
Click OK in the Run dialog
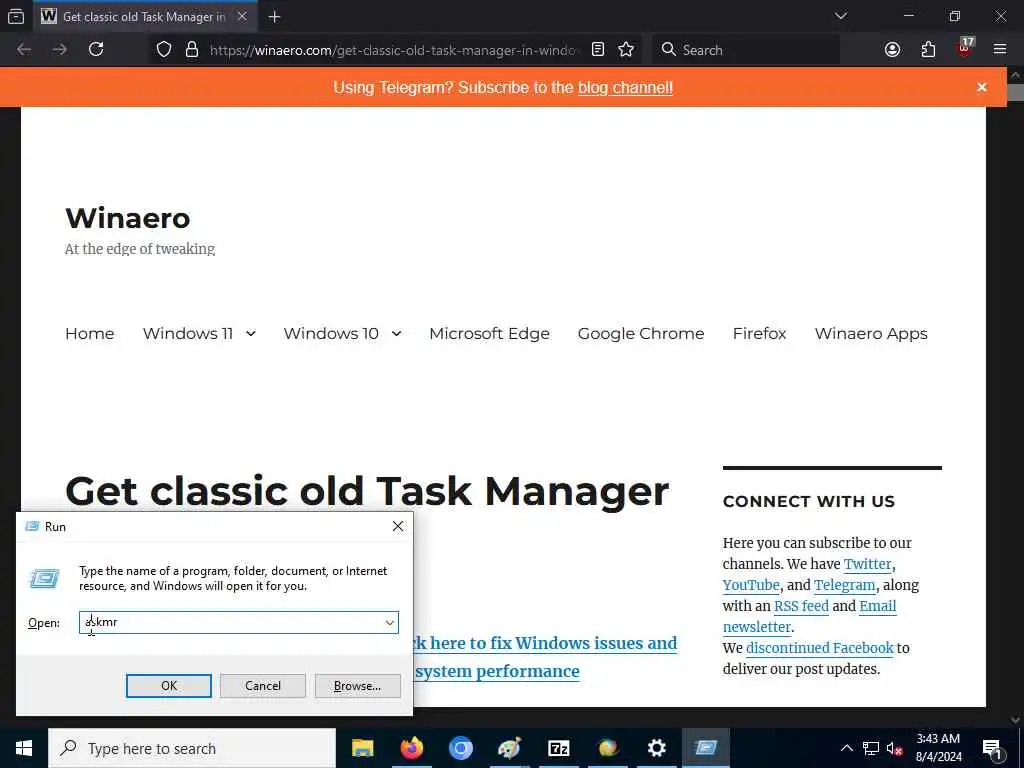pyautogui.click(x=168, y=686)
